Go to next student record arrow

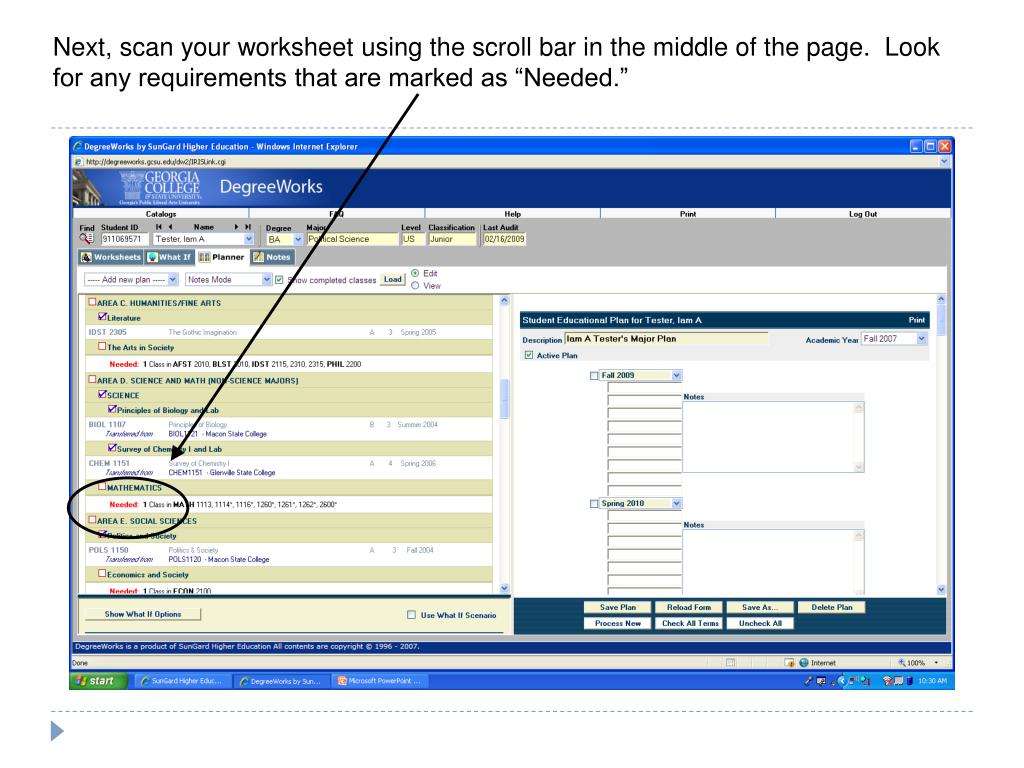point(236,227)
